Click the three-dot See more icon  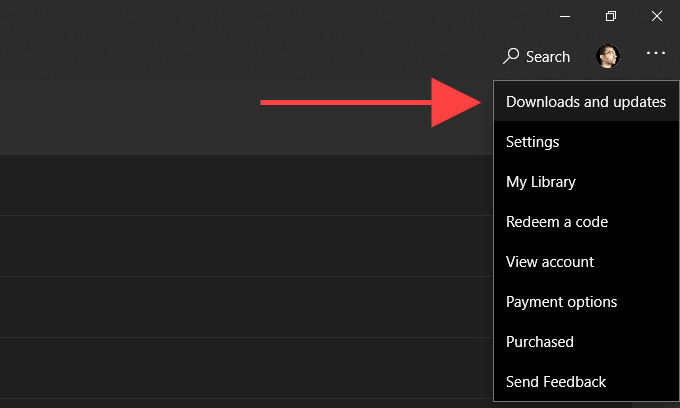[x=656, y=54]
